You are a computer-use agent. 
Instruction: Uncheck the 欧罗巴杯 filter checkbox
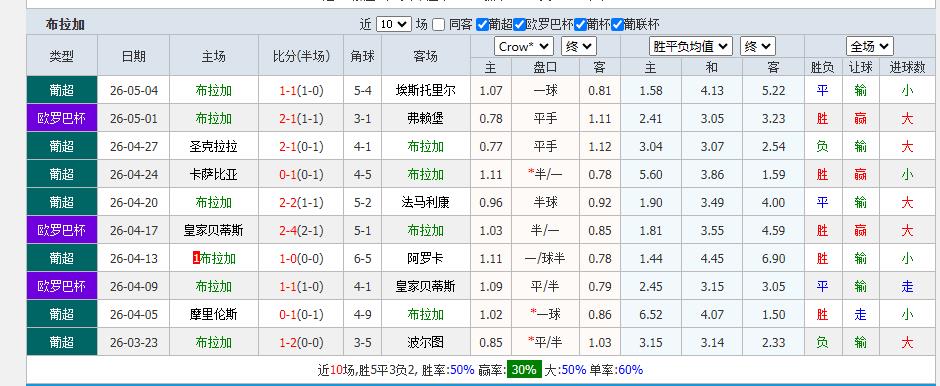pyautogui.click(x=520, y=25)
